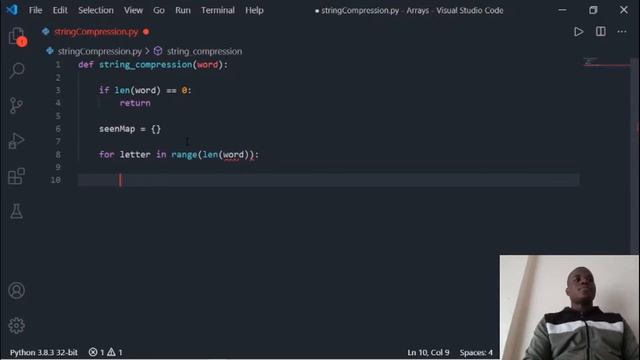This screenshot has height=360, width=640.
Task: Split the editor to the right
Action: [600, 32]
